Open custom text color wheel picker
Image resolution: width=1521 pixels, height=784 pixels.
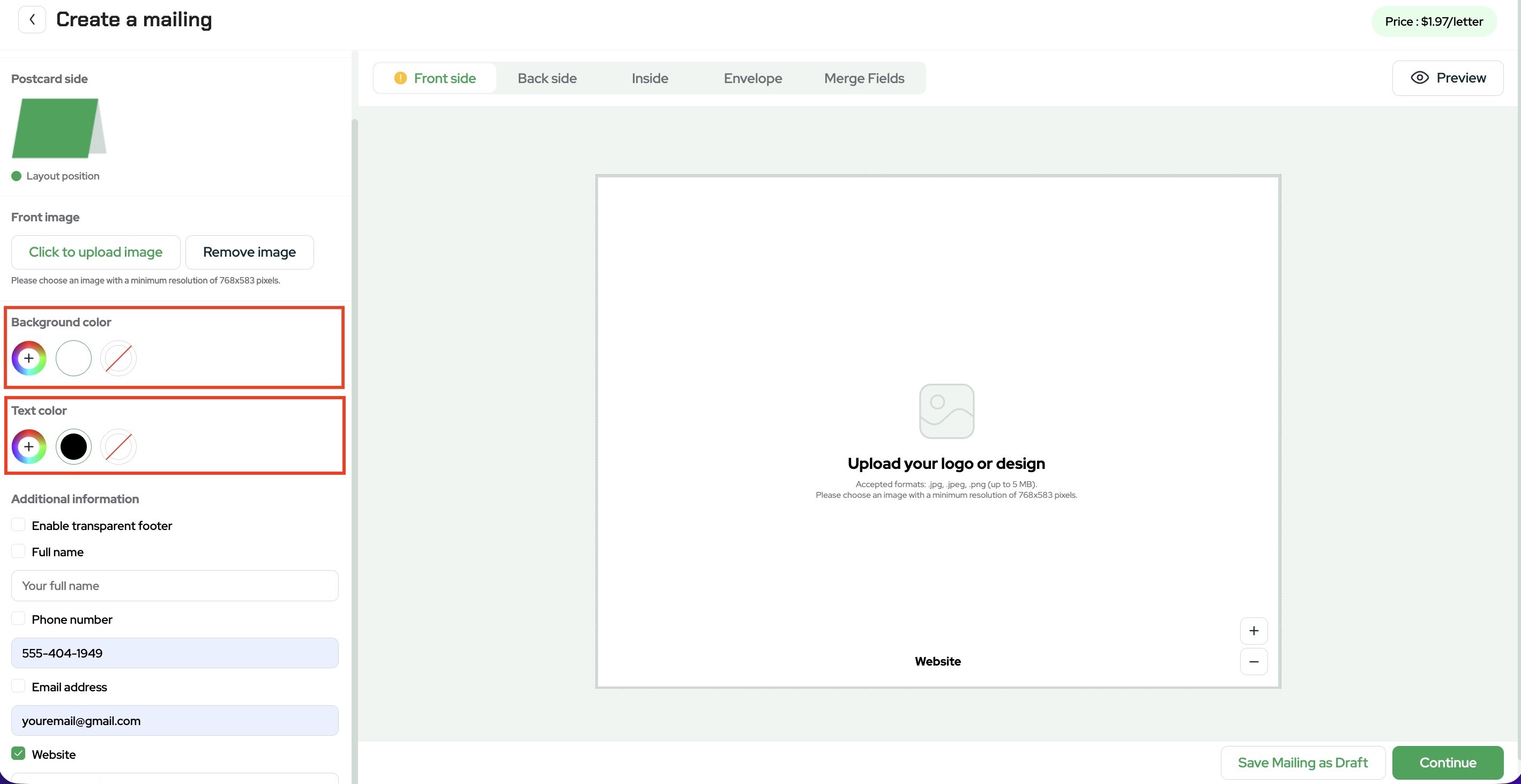[x=29, y=447]
